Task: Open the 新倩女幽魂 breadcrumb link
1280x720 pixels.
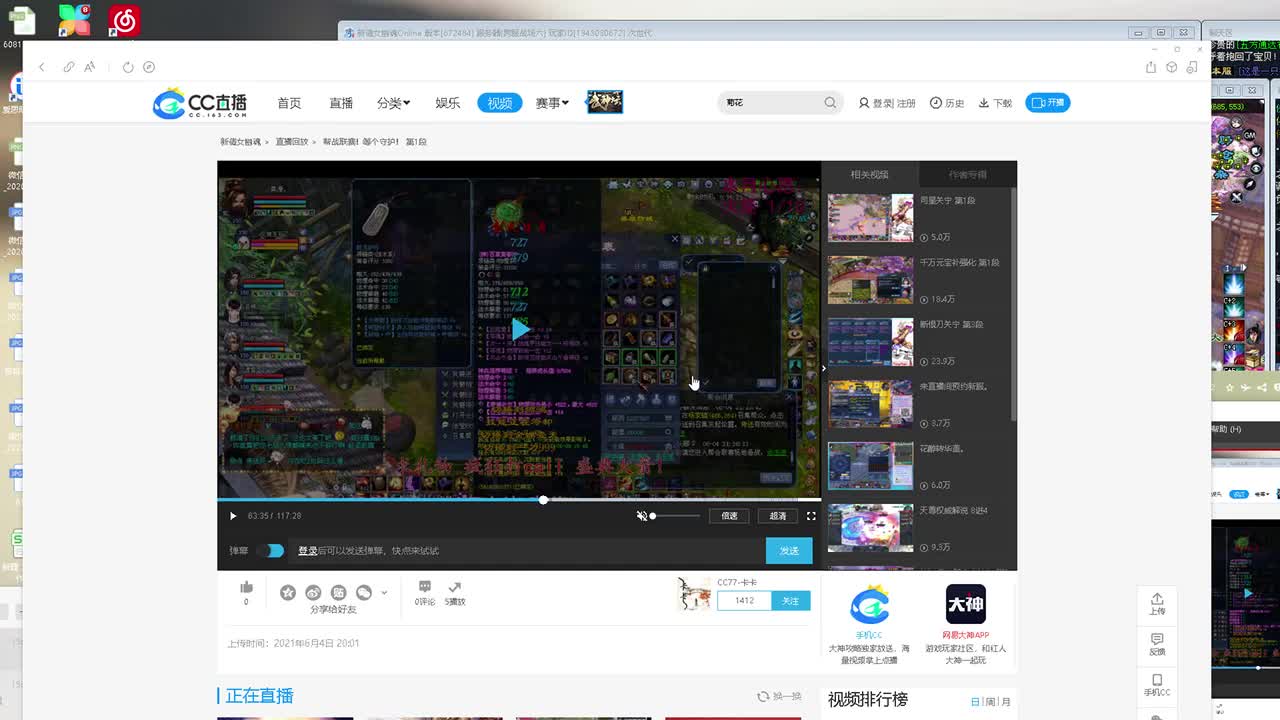Action: click(x=240, y=142)
